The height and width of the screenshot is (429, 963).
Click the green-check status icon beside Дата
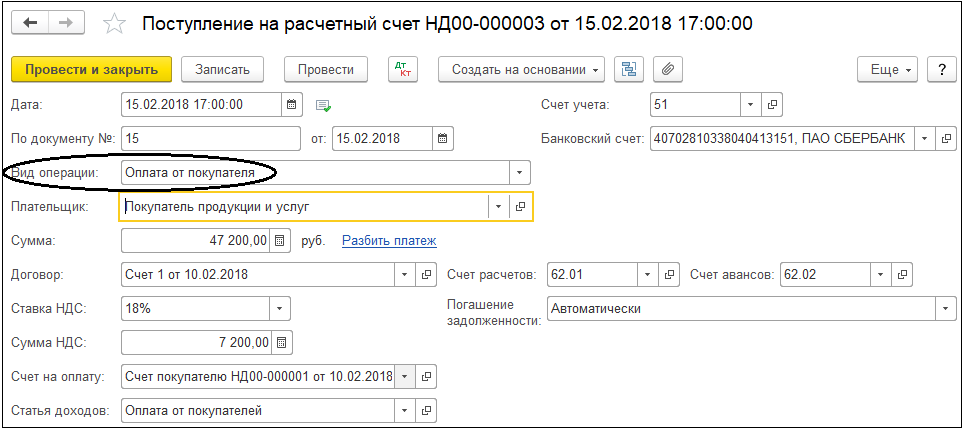[x=323, y=106]
